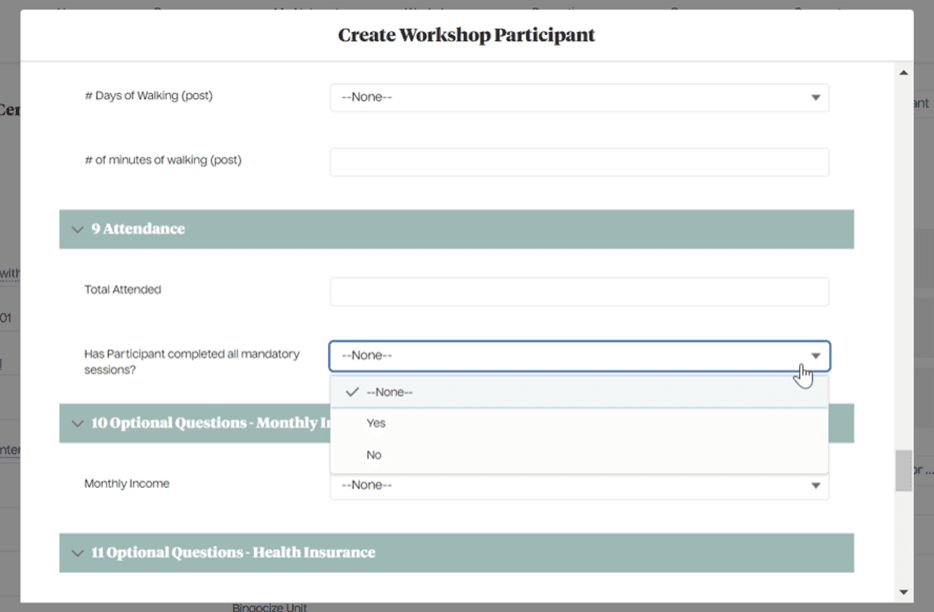Select 'Yes' for mandatory sessions completed
Viewport: 934px width, 612px height.
click(x=376, y=423)
